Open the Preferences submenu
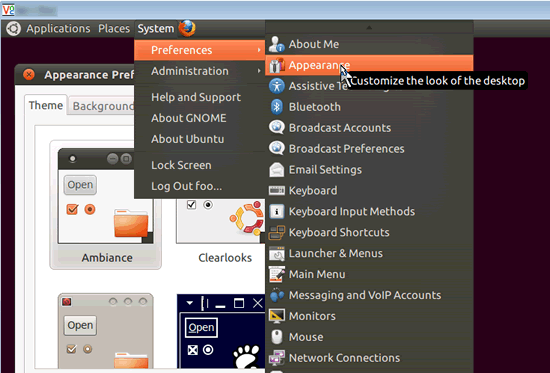Viewport: 550px width, 373px height. click(x=200, y=50)
